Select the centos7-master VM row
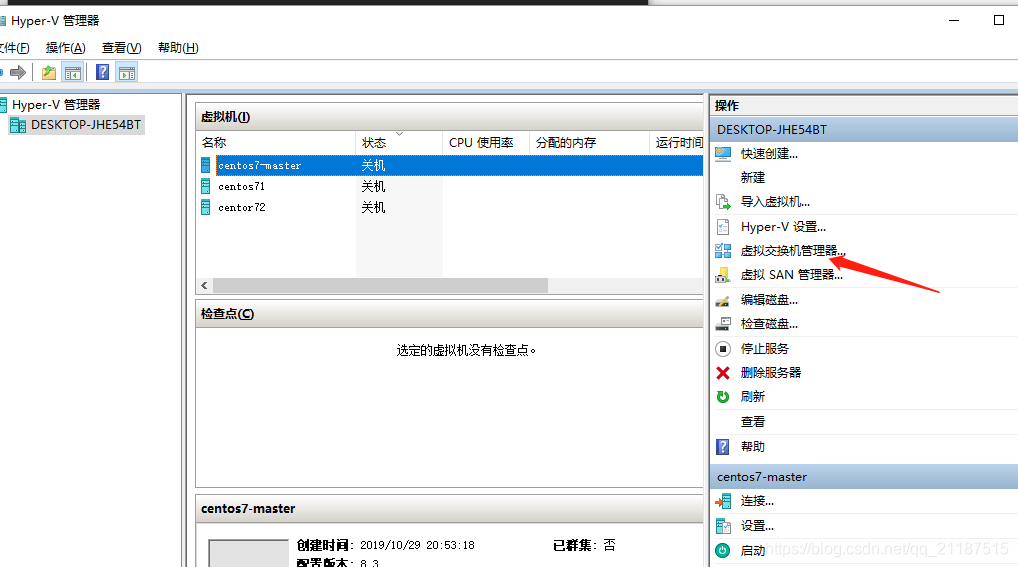 coord(450,166)
